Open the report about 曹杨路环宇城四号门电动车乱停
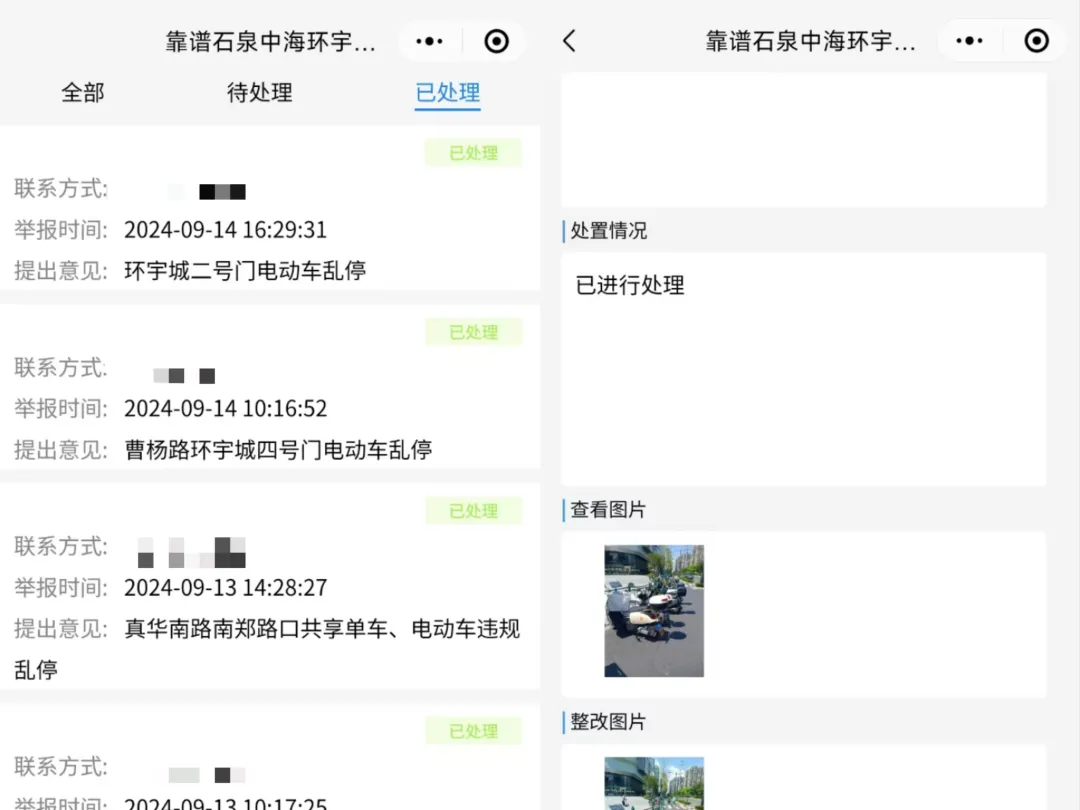This screenshot has width=1080, height=810. pyautogui.click(x=278, y=450)
